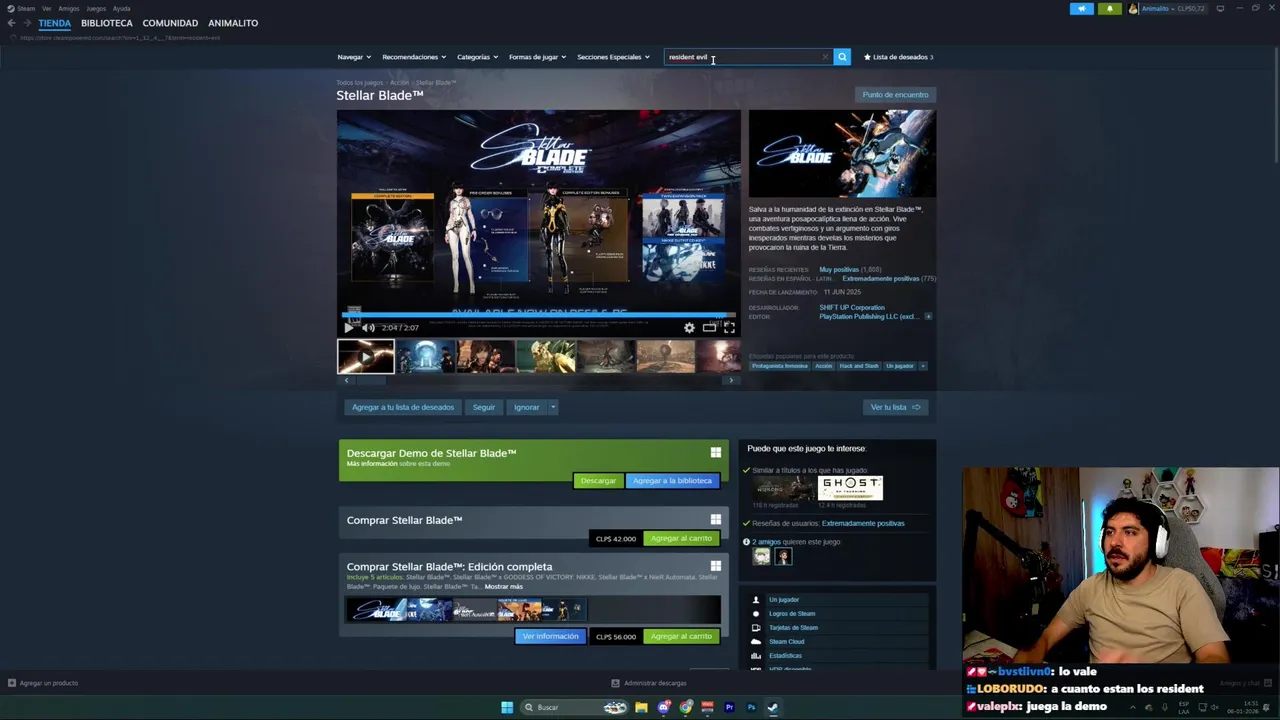This screenshot has width=1280, height=720.
Task: Add complete edition CLP$ 56.000 to cart
Action: coord(681,636)
